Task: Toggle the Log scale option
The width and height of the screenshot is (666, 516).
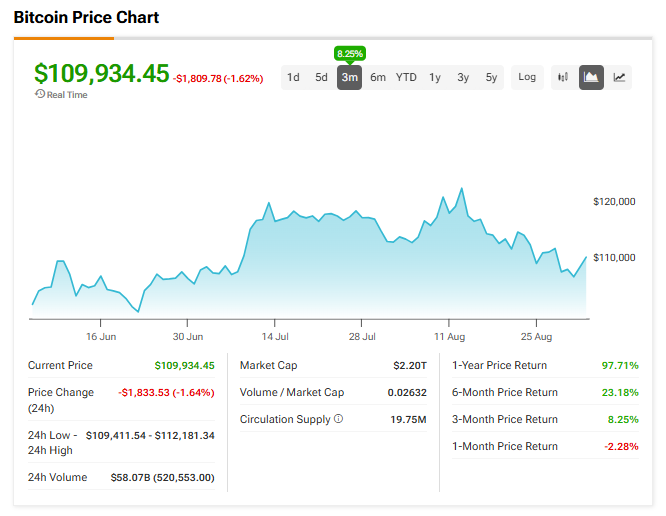Action: click(x=527, y=77)
